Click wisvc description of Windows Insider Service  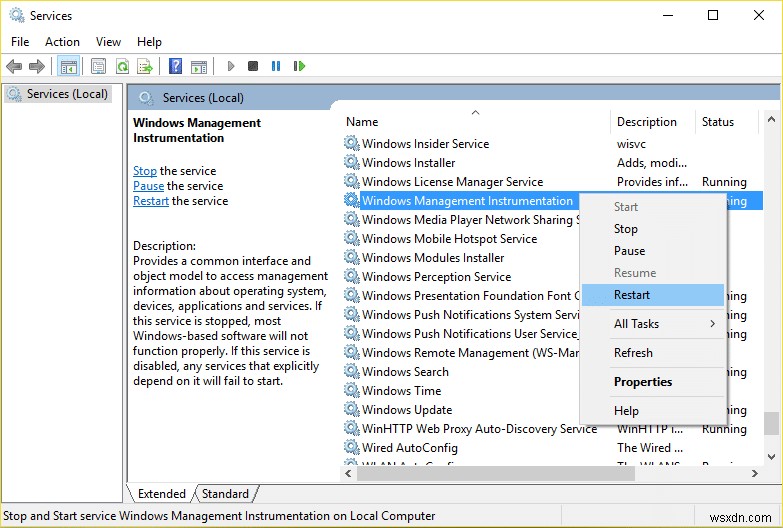[631, 144]
